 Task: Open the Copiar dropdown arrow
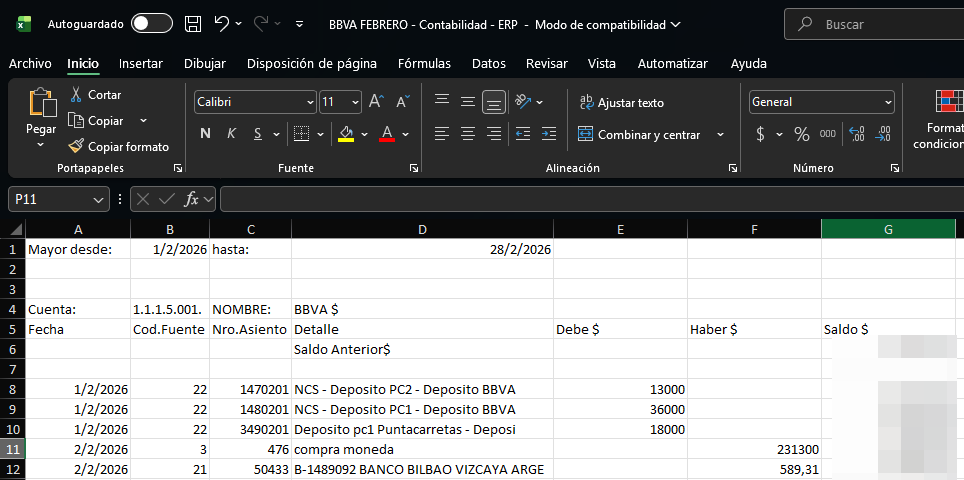[x=143, y=121]
